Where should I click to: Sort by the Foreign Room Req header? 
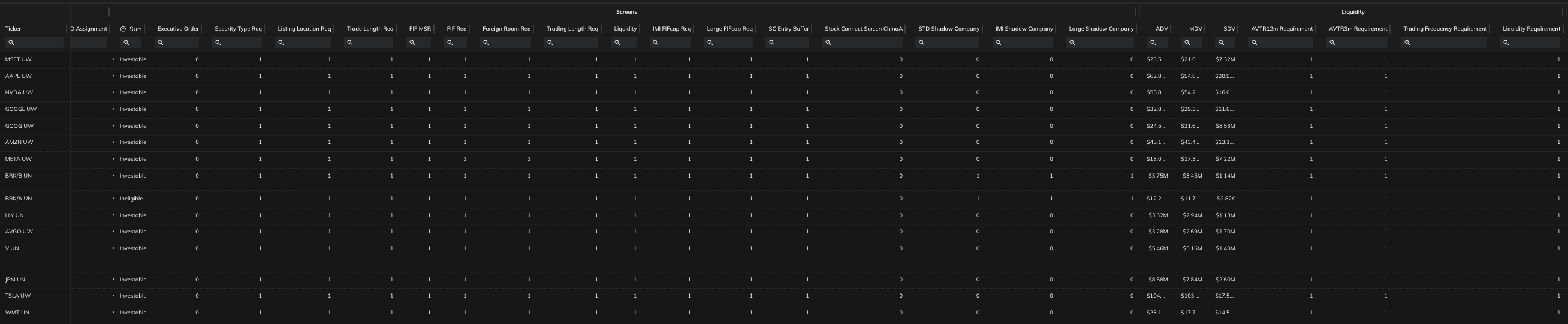(506, 29)
